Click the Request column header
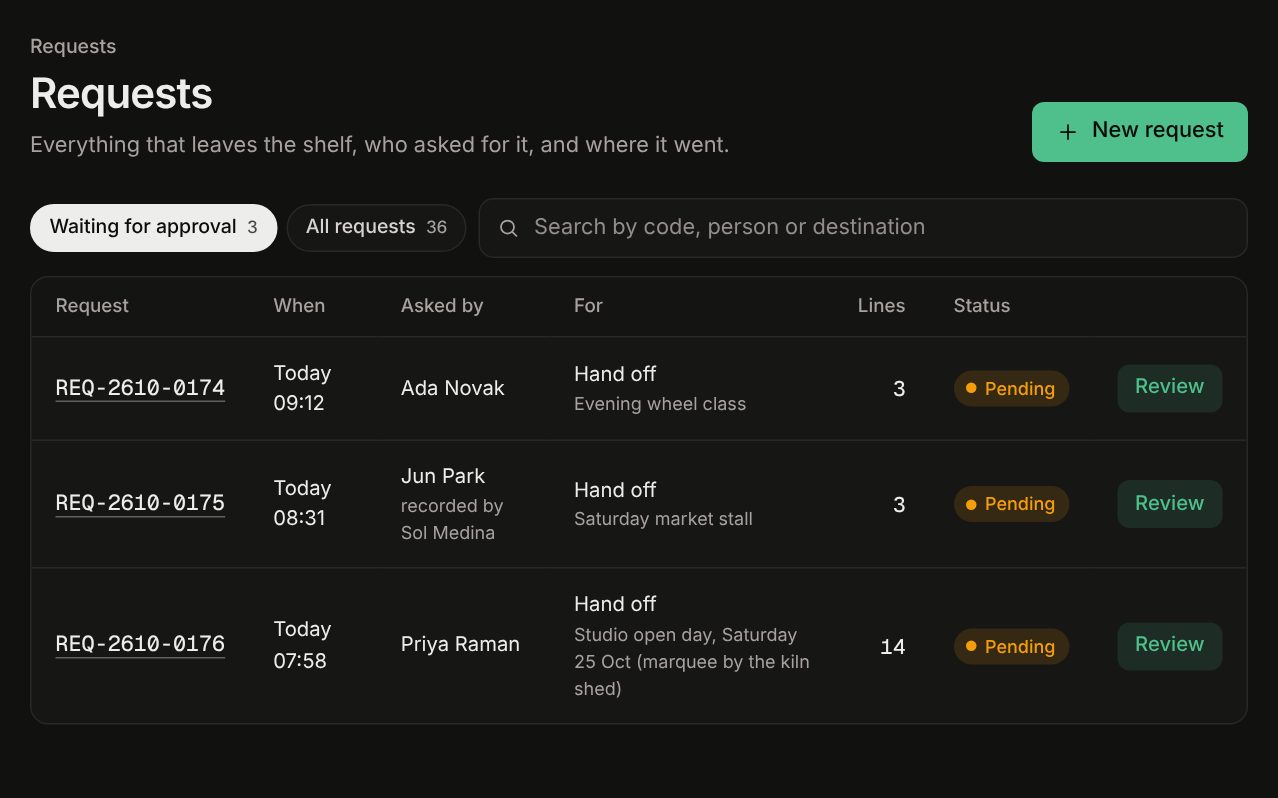 click(92, 306)
